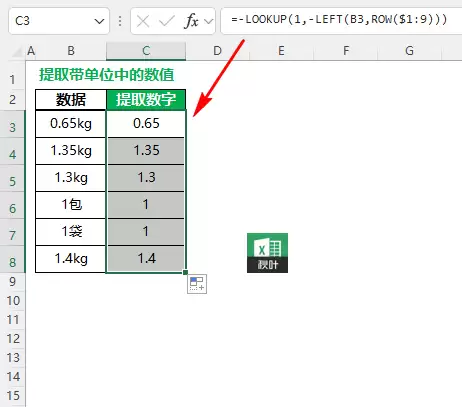Screen dimensions: 462x407
Task: Click the 数据 header cell
Action: pos(71,99)
